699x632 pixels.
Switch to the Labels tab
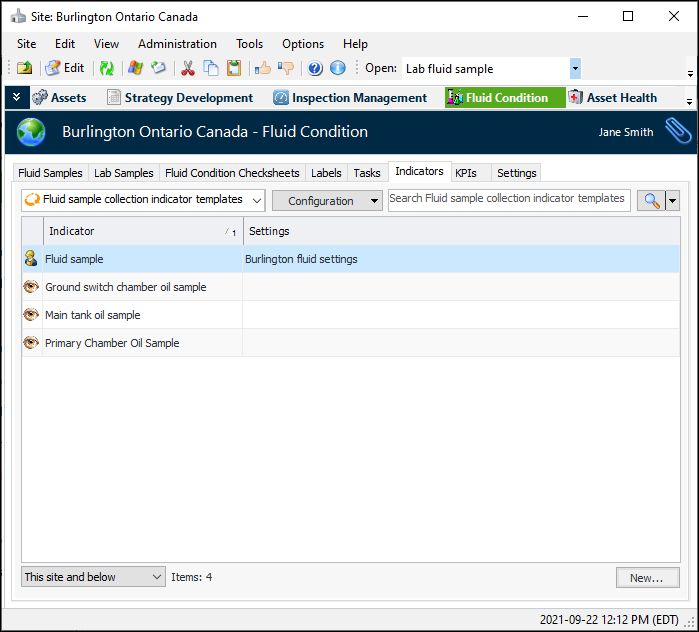[326, 173]
